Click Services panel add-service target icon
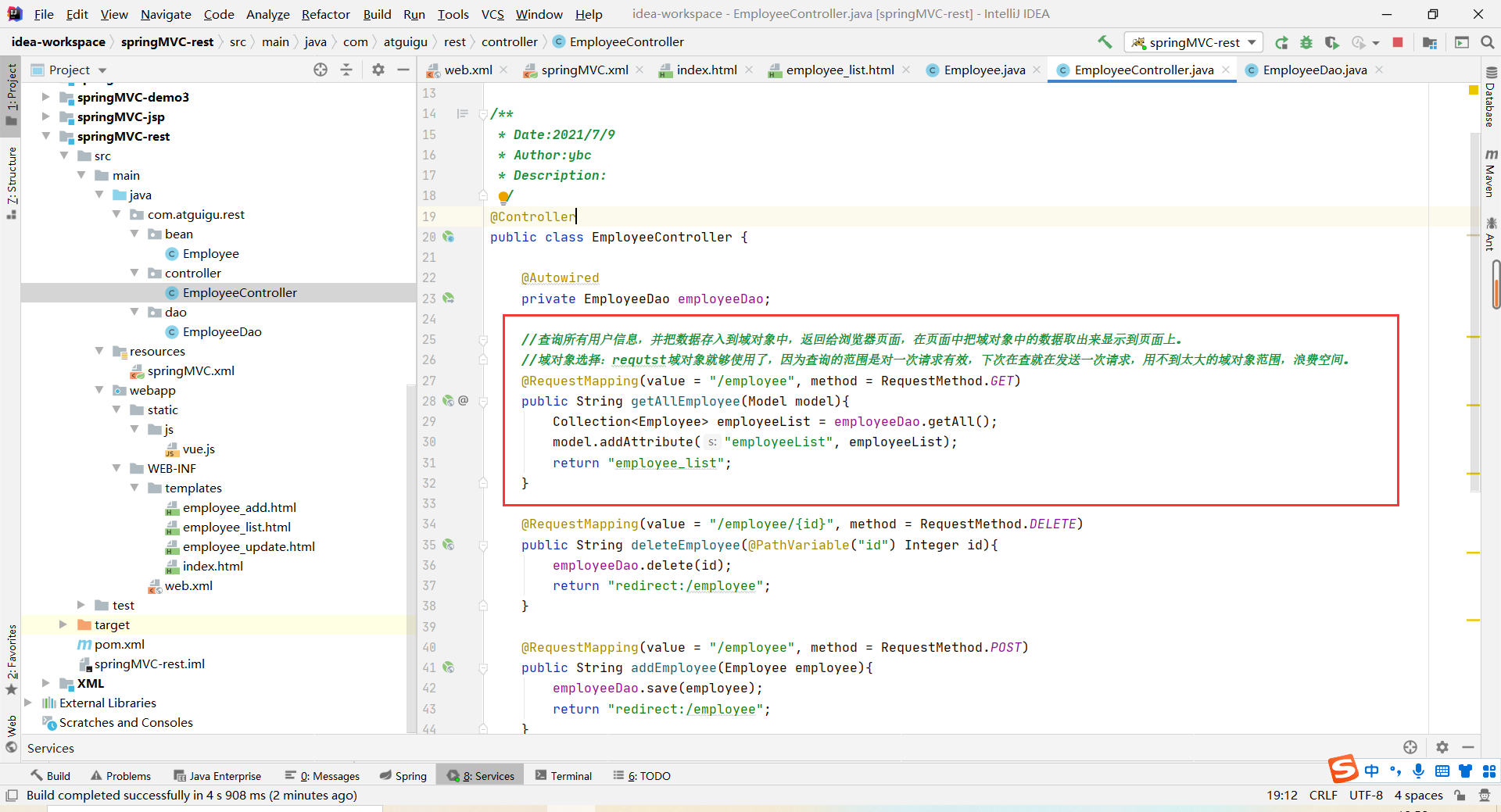 1410,747
